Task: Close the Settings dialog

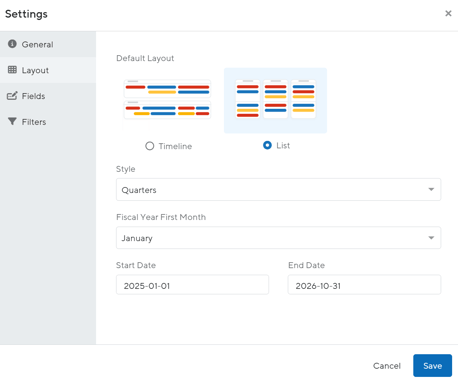Action: point(448,13)
